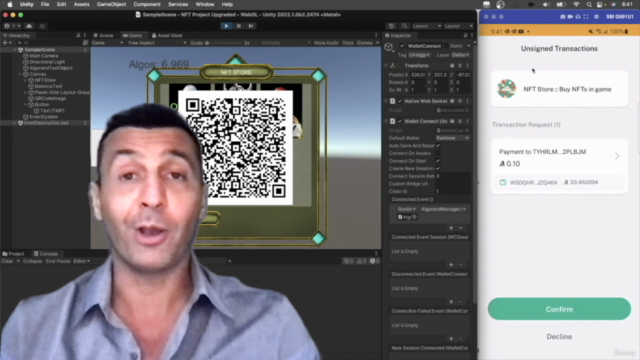This screenshot has height=360, width=640.
Task: Click the Position X input field
Action: coord(418,75)
